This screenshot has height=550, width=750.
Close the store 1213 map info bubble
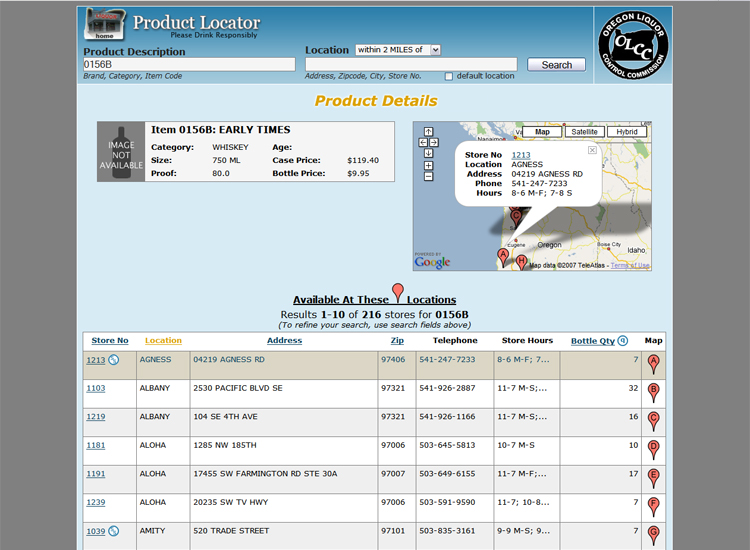click(x=592, y=150)
